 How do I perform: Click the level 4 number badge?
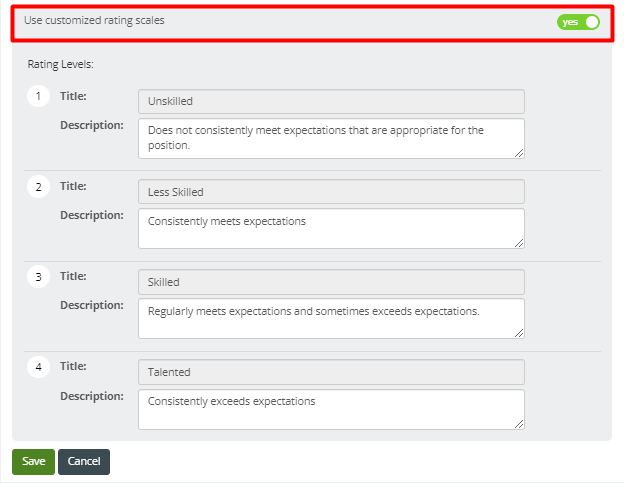point(38,367)
